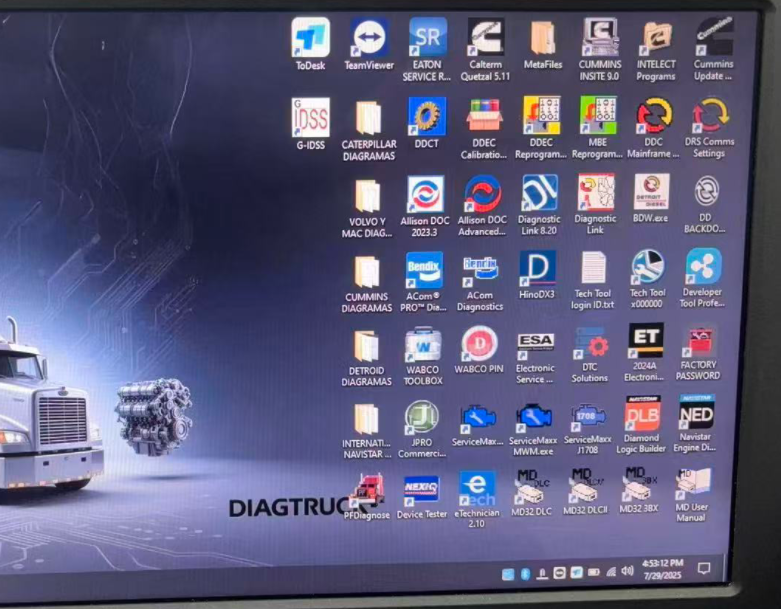The width and height of the screenshot is (781, 609).
Task: Launch Bendix ACom Diagnostics
Action: [480, 284]
